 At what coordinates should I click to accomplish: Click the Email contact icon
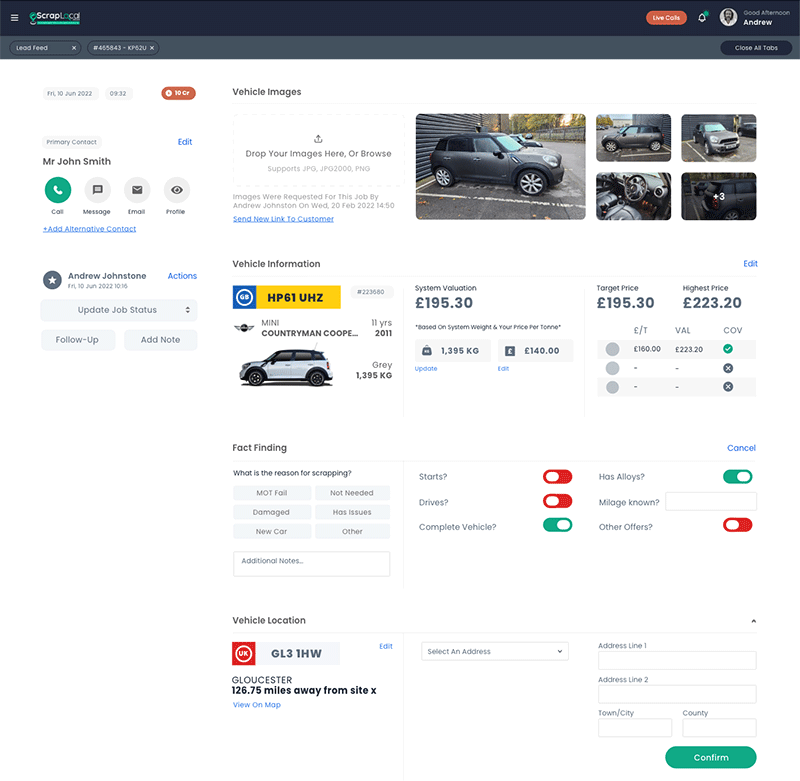click(x=137, y=190)
